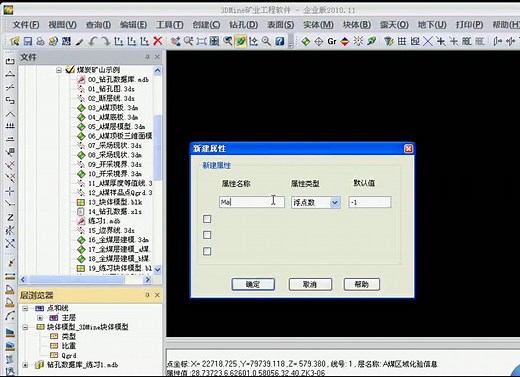This screenshot has height=377, width=520.
Task: Expand the 主层 layer node
Action: click(40, 318)
